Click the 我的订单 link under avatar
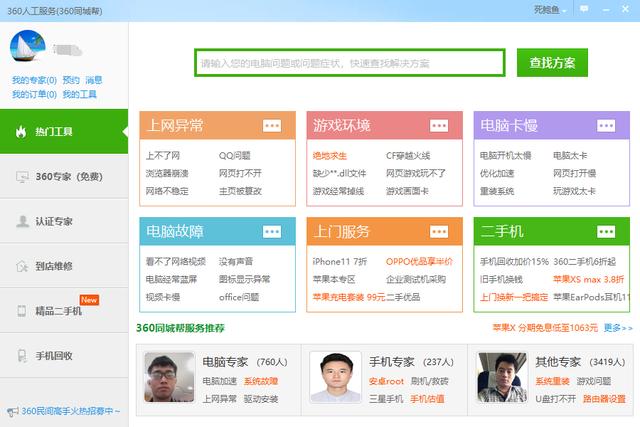 pyautogui.click(x=34, y=94)
